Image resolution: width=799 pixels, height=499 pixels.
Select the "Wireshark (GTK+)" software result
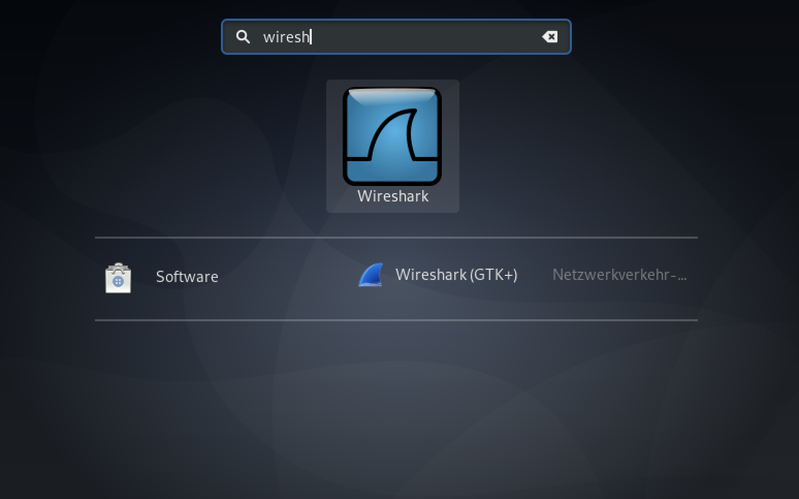(457, 275)
